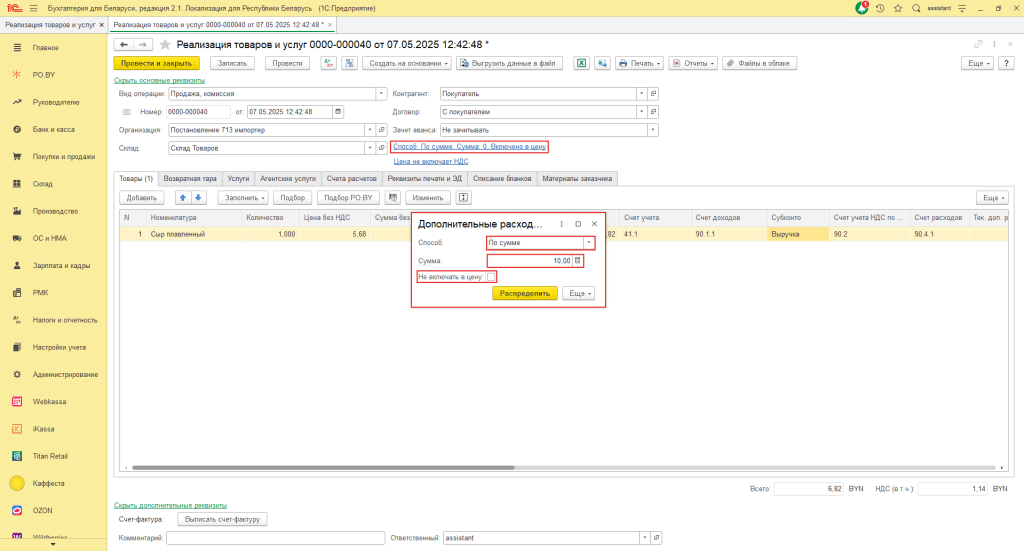
Task: Switch to Списание бланков tab
Action: [502, 178]
